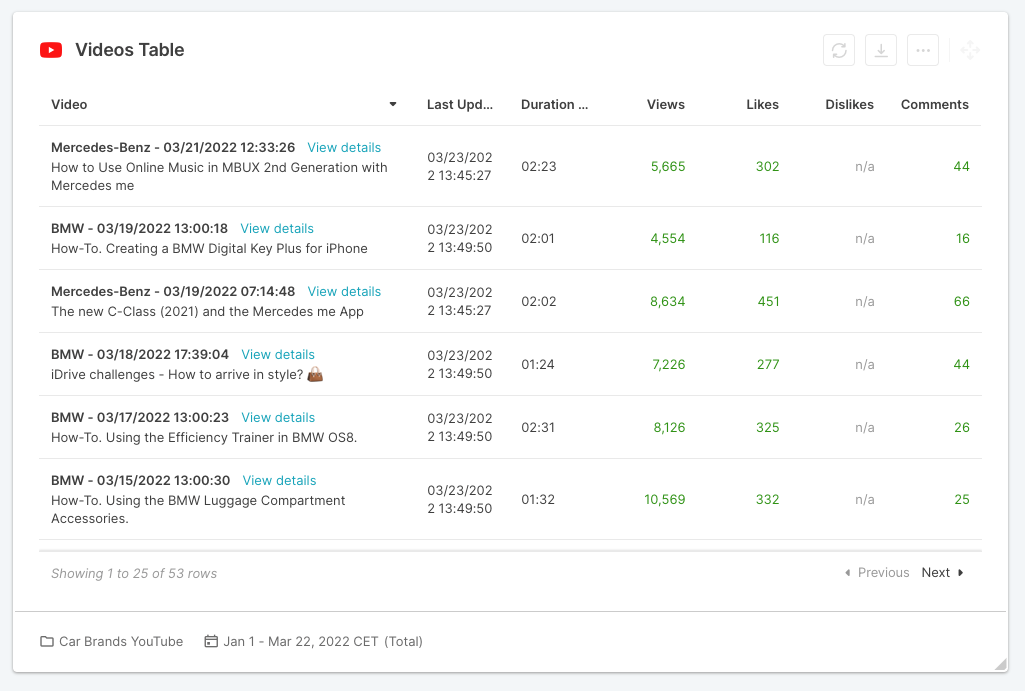Click duration value '01:32'

tap(538, 499)
